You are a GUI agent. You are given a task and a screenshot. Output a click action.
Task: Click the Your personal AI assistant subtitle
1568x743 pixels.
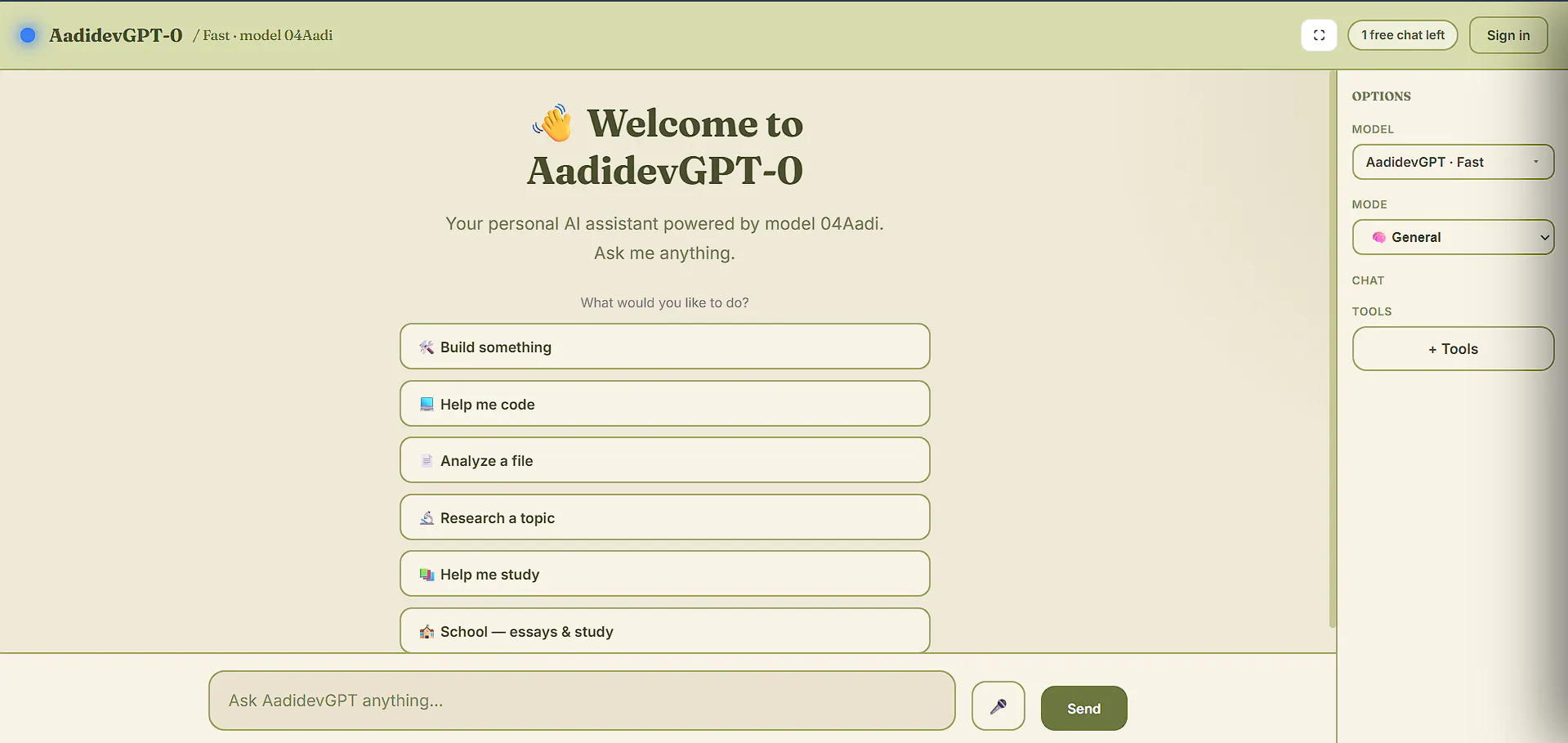tap(664, 239)
